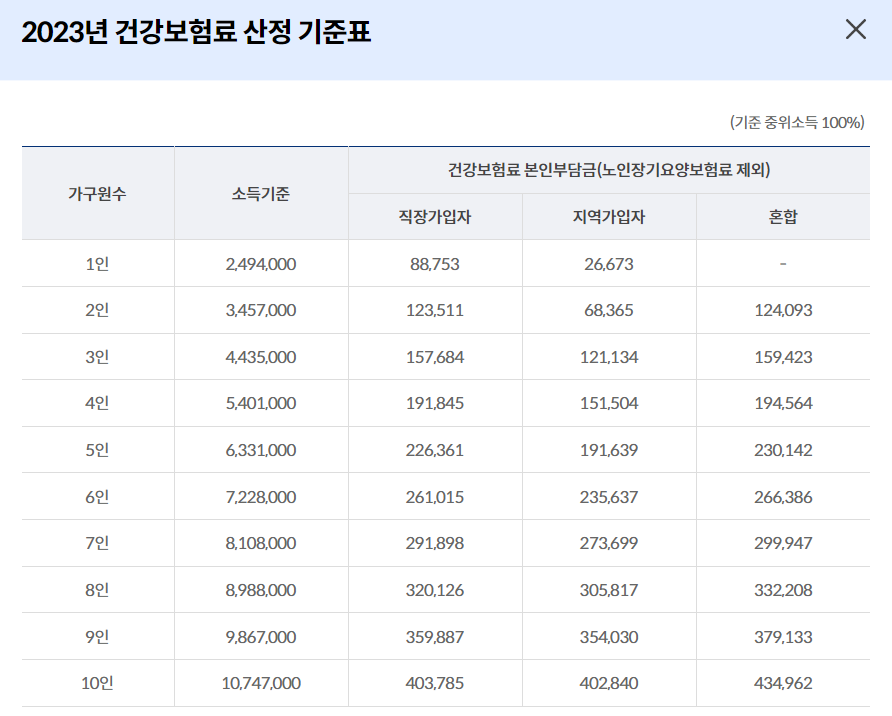
Task: Click the 68,365 cell
Action: click(609, 311)
